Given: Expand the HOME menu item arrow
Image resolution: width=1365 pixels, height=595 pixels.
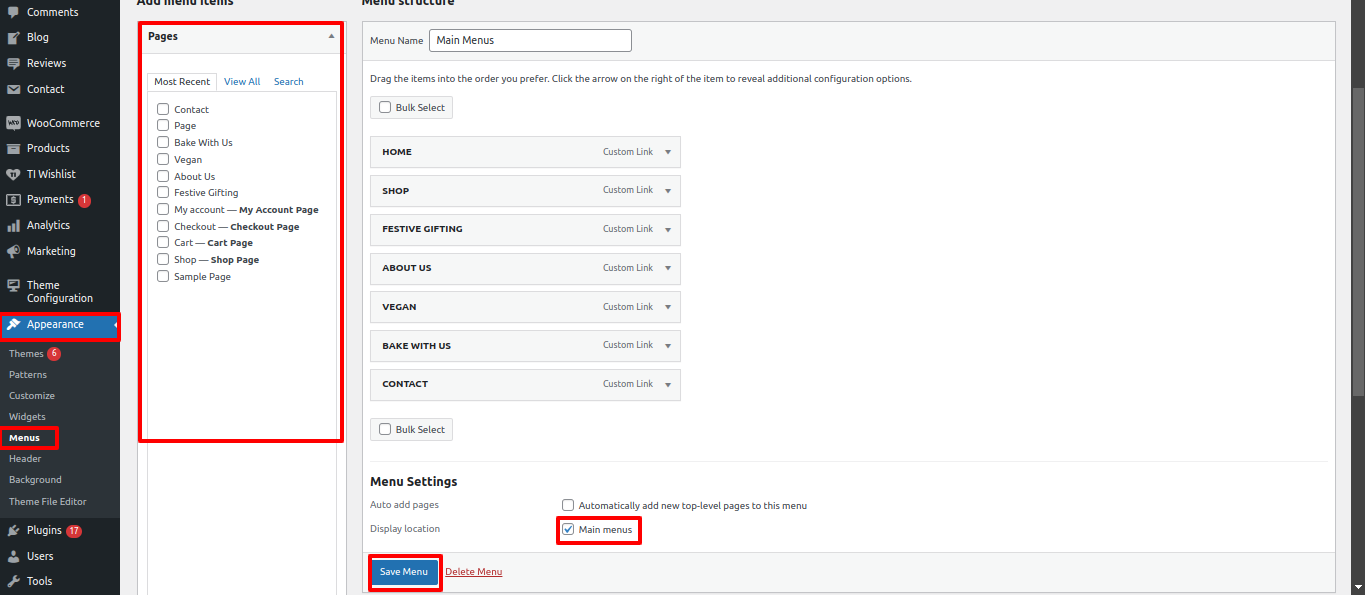Looking at the screenshot, I should (x=667, y=152).
